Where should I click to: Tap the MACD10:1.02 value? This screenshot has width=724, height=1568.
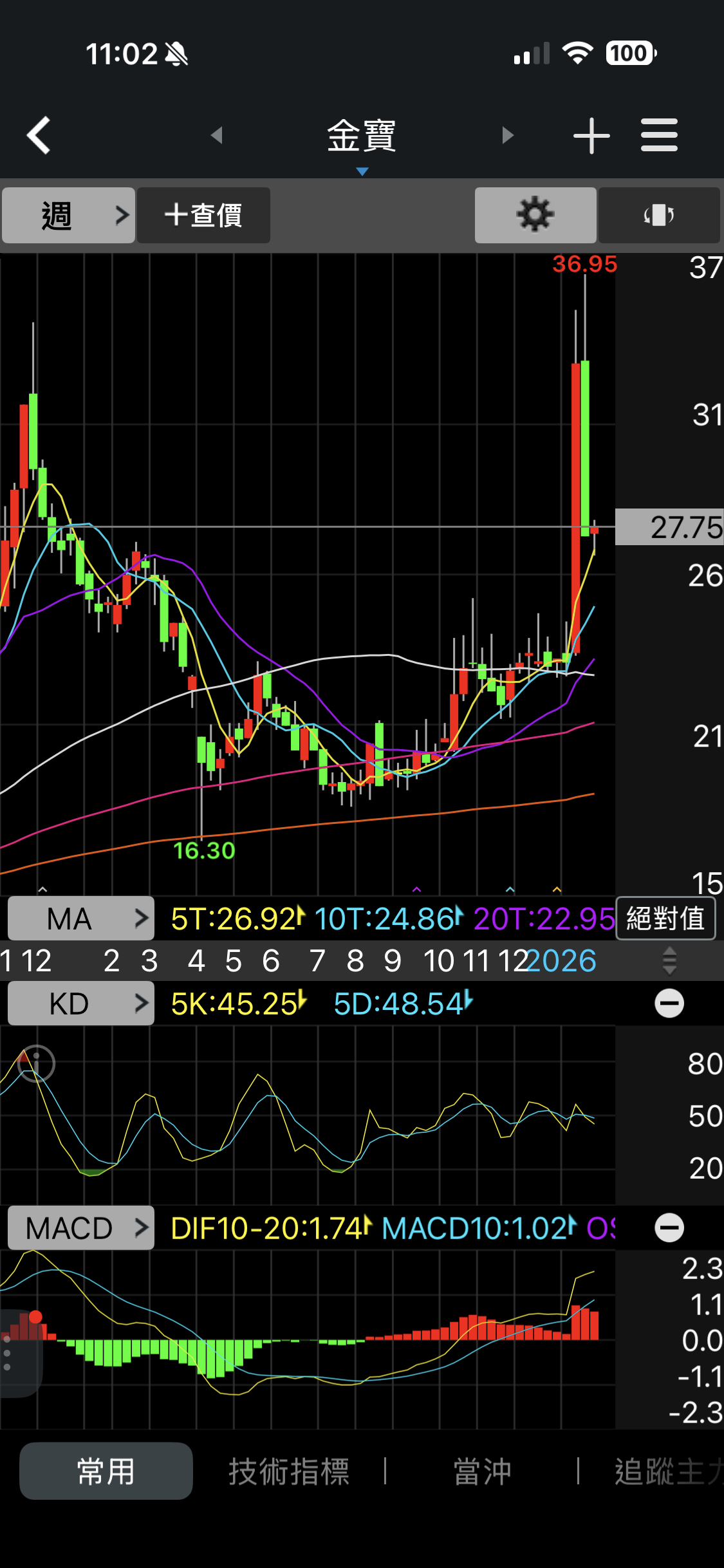[x=479, y=1229]
